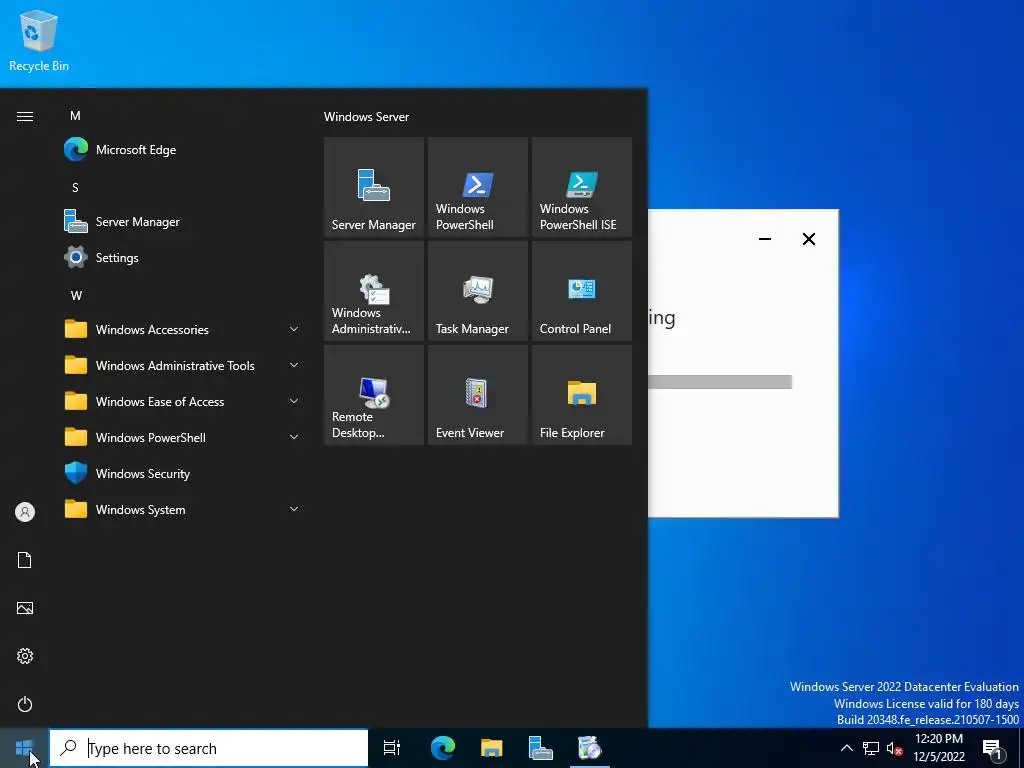The height and width of the screenshot is (768, 1024).
Task: Launch Task Manager tile
Action: click(x=477, y=291)
